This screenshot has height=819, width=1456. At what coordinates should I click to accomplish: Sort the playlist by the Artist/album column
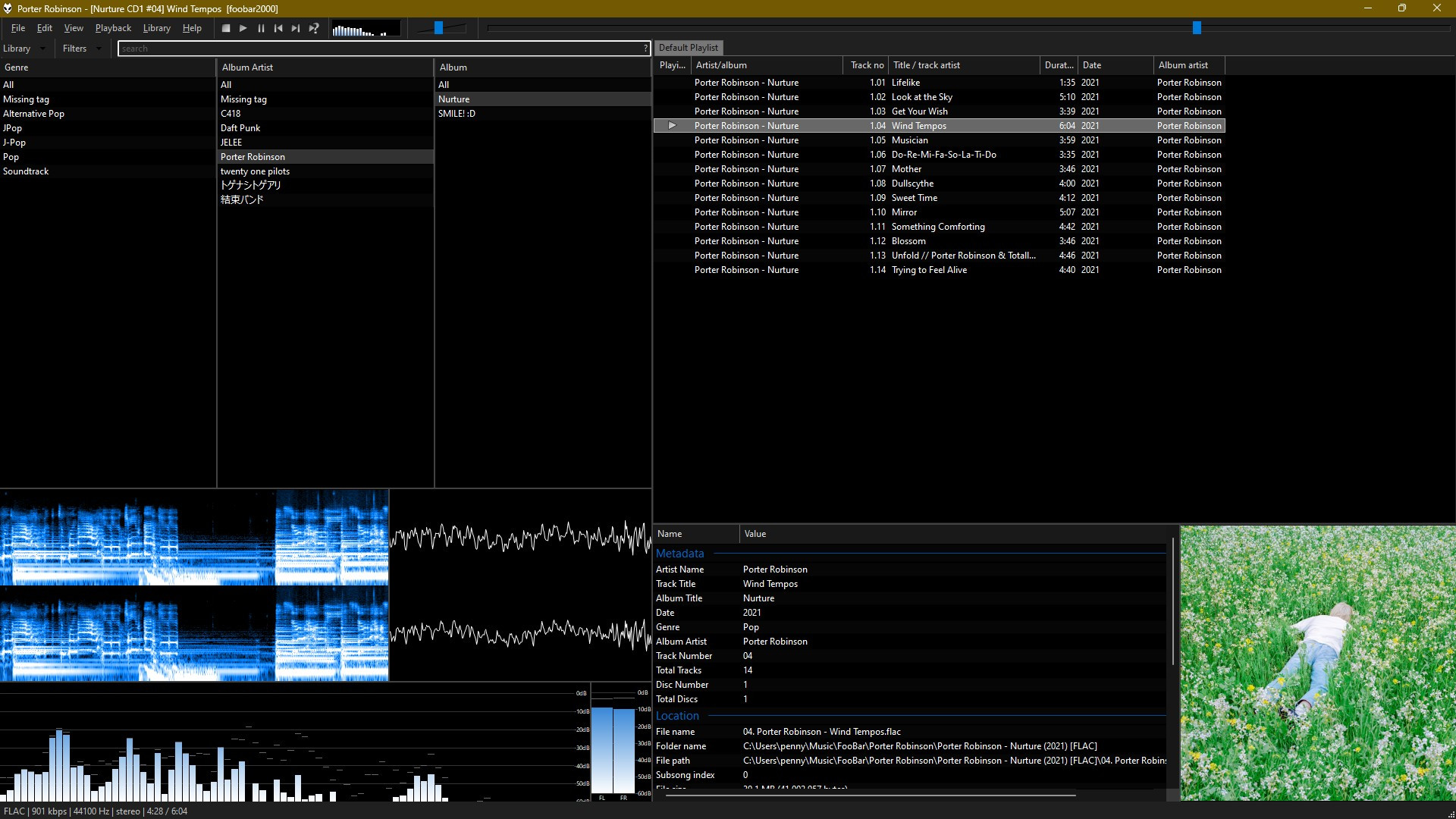pyautogui.click(x=767, y=65)
